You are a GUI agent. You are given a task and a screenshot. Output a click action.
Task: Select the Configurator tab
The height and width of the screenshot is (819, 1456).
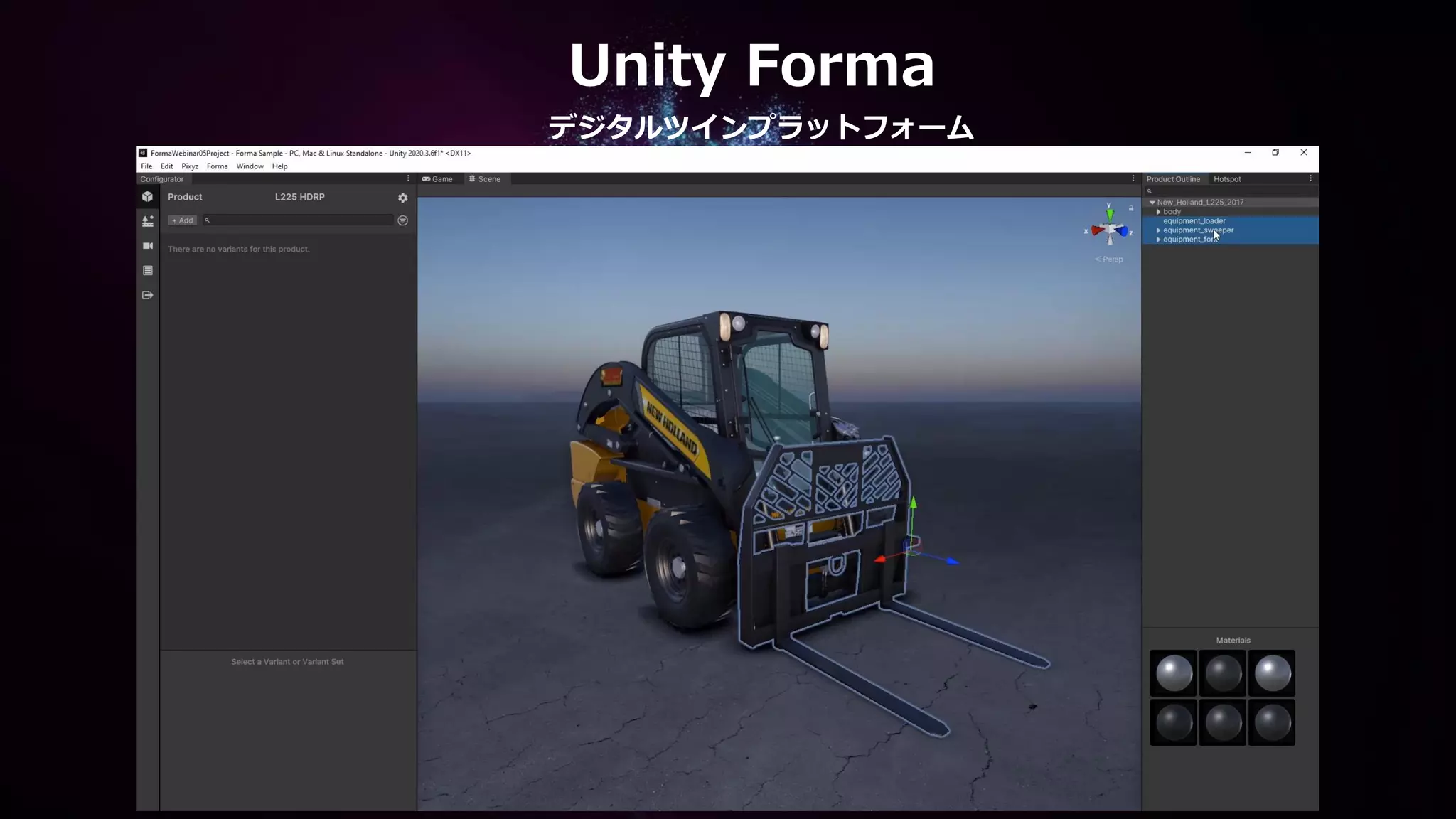pos(162,179)
